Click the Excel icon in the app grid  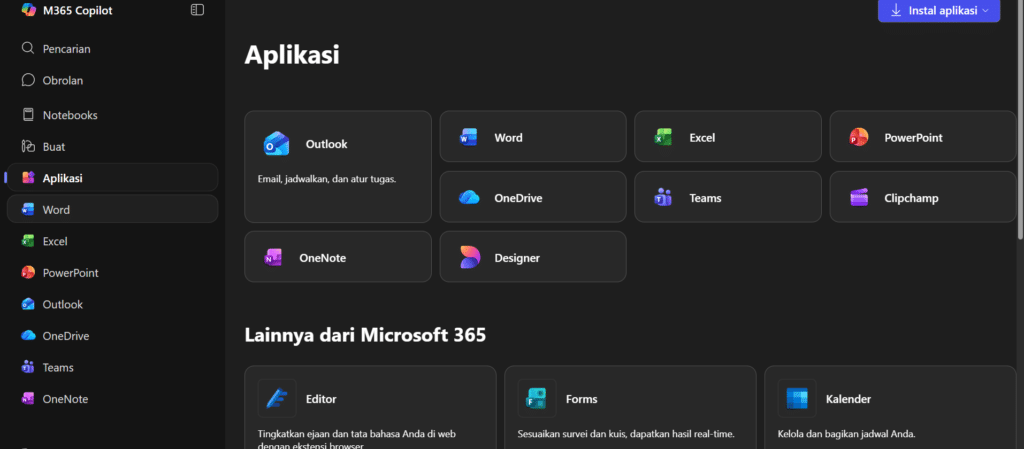click(x=664, y=137)
